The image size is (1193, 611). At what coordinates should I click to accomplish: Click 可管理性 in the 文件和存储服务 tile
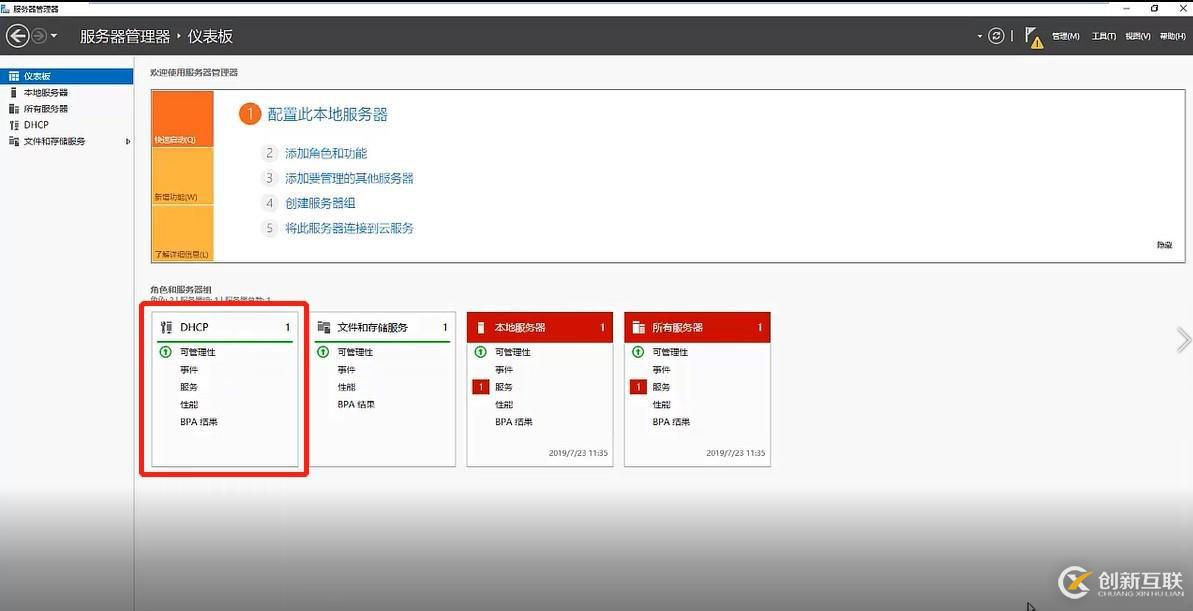pos(355,352)
